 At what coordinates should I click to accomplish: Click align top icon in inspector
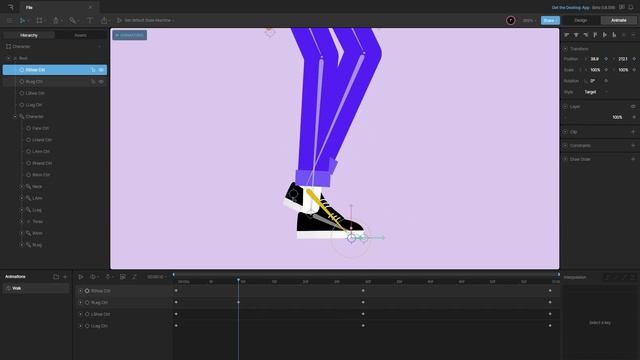[x=595, y=36]
